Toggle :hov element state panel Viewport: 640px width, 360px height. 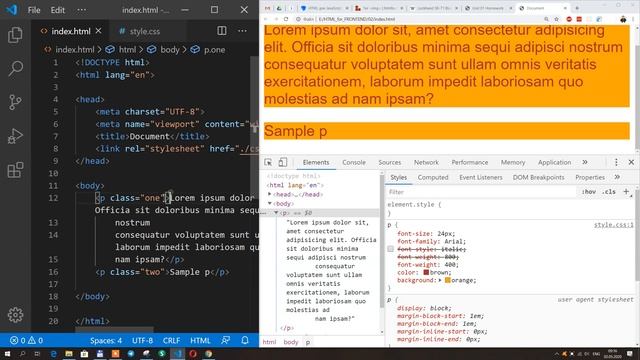click(x=589, y=192)
